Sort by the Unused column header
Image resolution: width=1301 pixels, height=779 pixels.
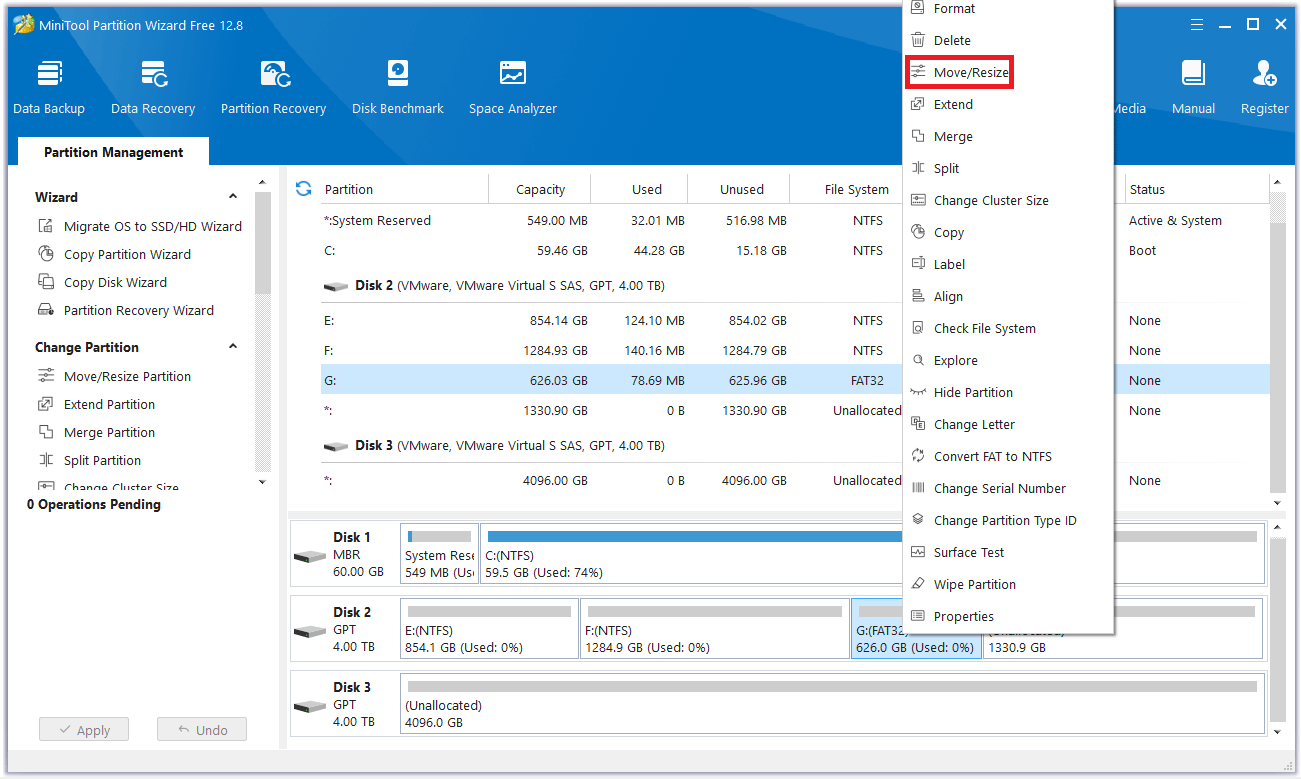(741, 189)
